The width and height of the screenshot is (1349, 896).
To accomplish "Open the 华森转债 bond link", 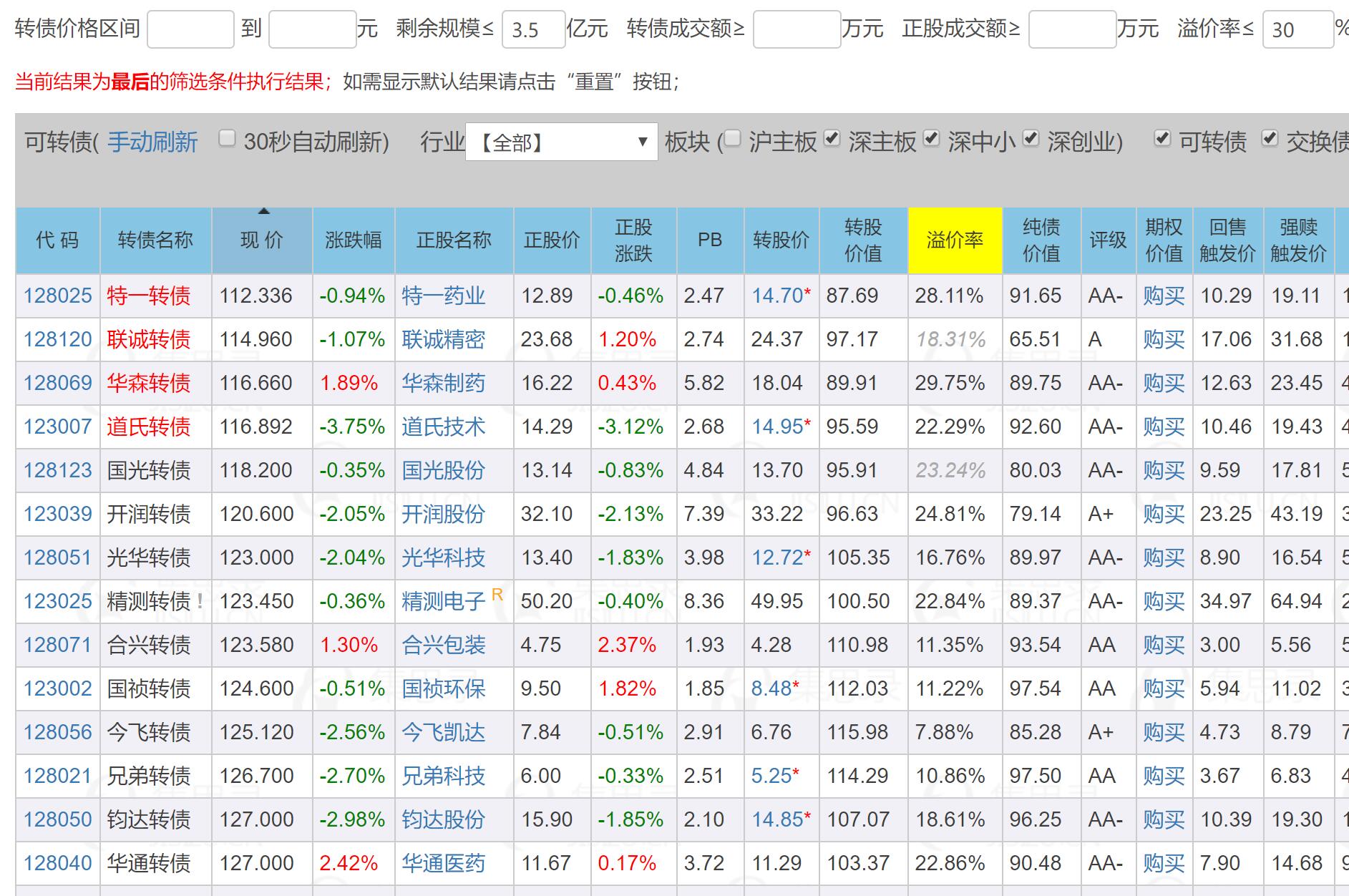I will point(149,383).
